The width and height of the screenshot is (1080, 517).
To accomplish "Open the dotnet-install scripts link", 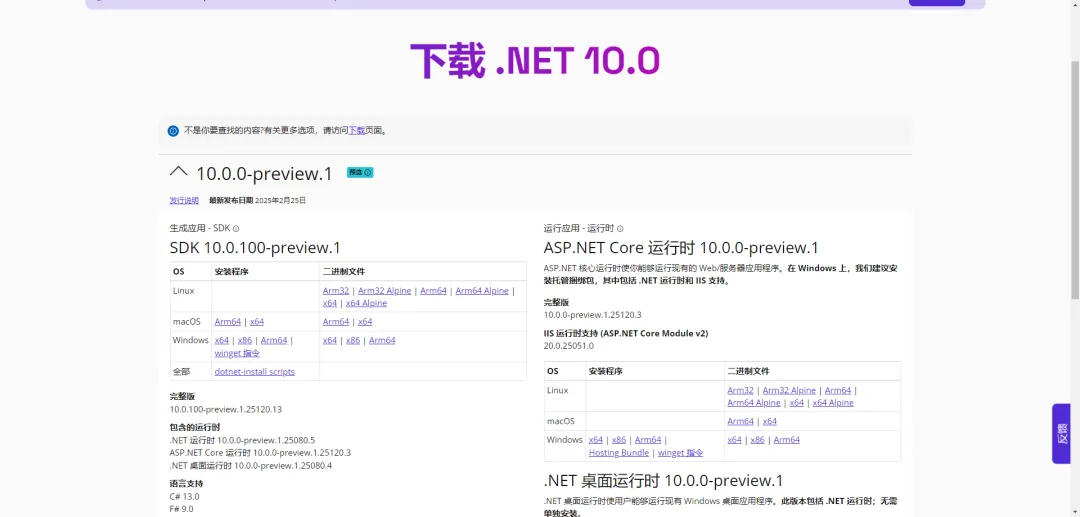I will pyautogui.click(x=255, y=372).
